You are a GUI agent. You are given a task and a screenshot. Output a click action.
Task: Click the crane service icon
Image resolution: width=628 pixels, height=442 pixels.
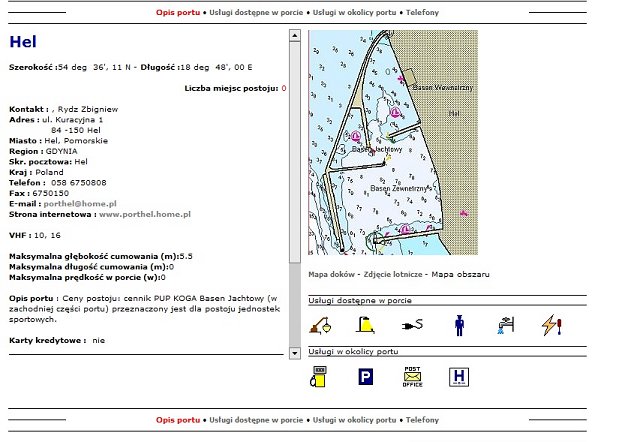pyautogui.click(x=322, y=324)
